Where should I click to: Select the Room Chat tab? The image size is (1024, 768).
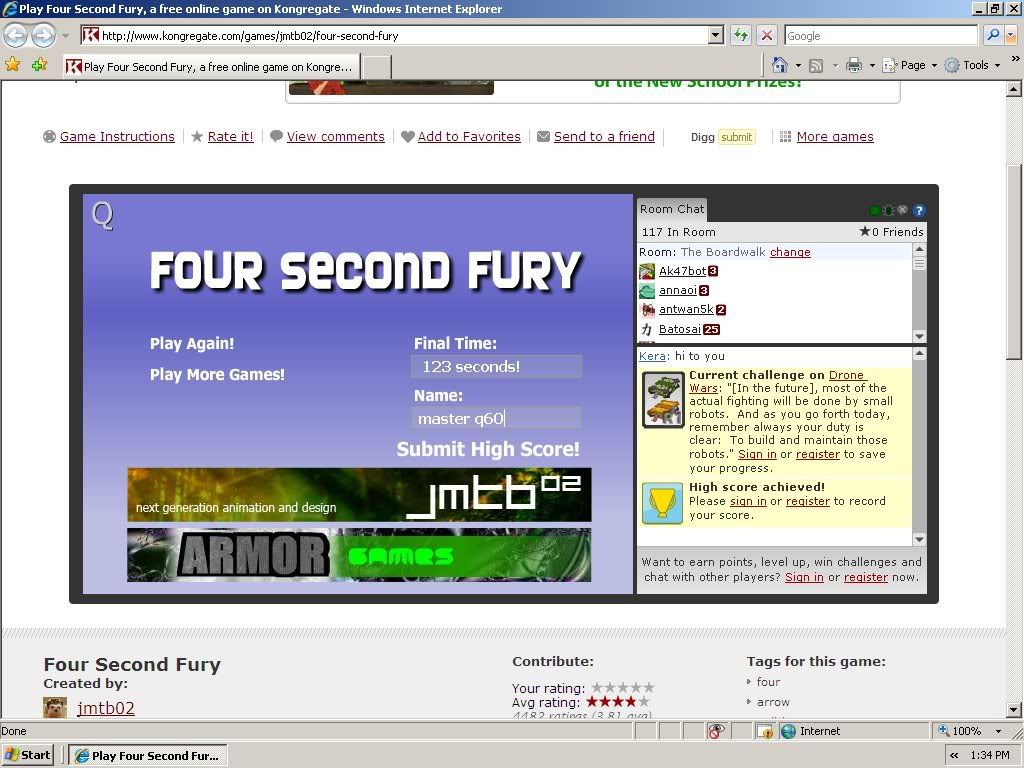tap(672, 209)
